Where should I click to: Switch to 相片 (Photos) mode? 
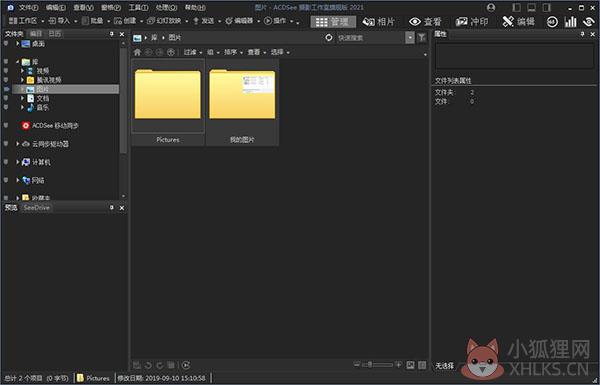pyautogui.click(x=378, y=22)
